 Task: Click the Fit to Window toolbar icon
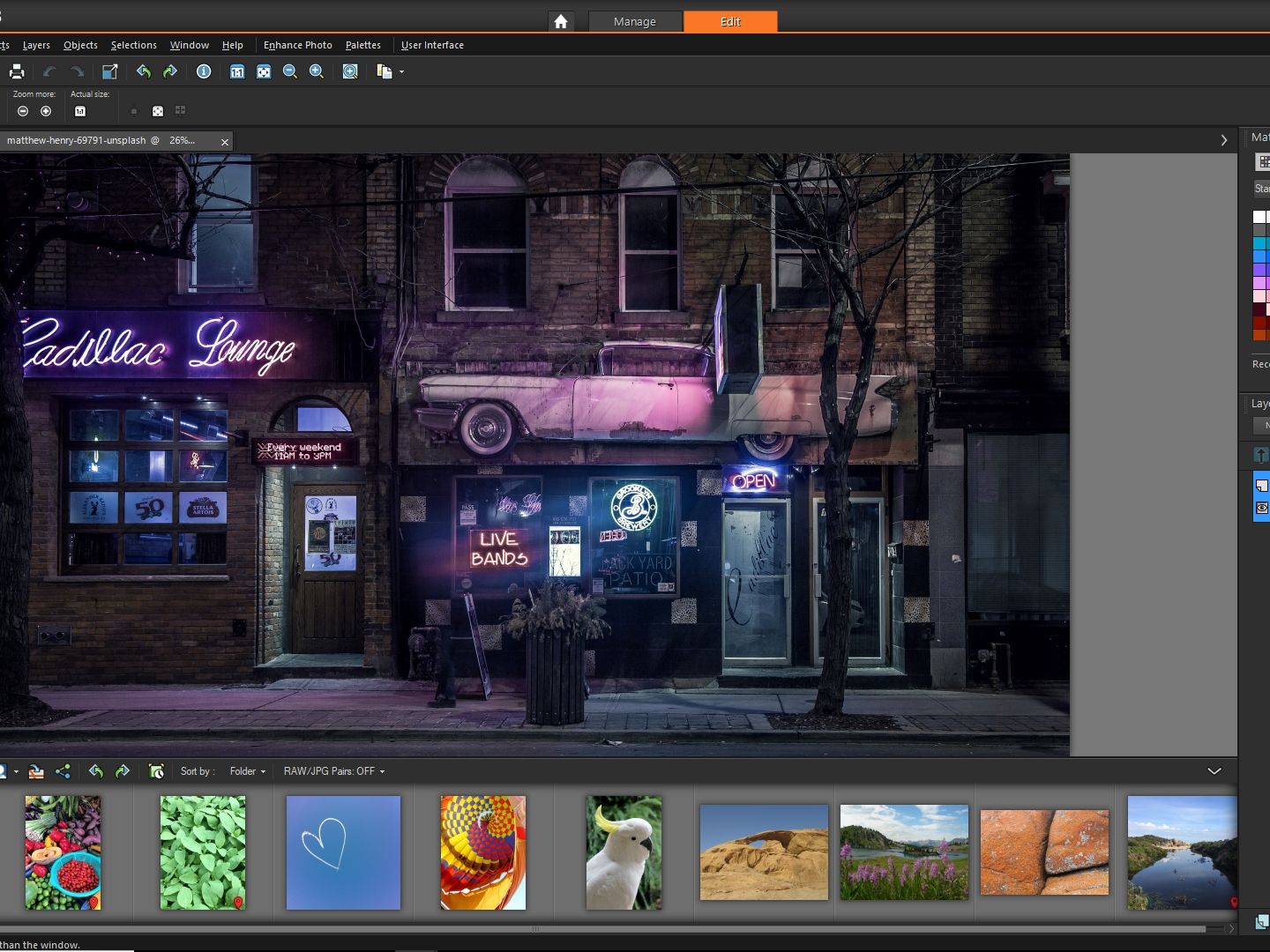264,71
